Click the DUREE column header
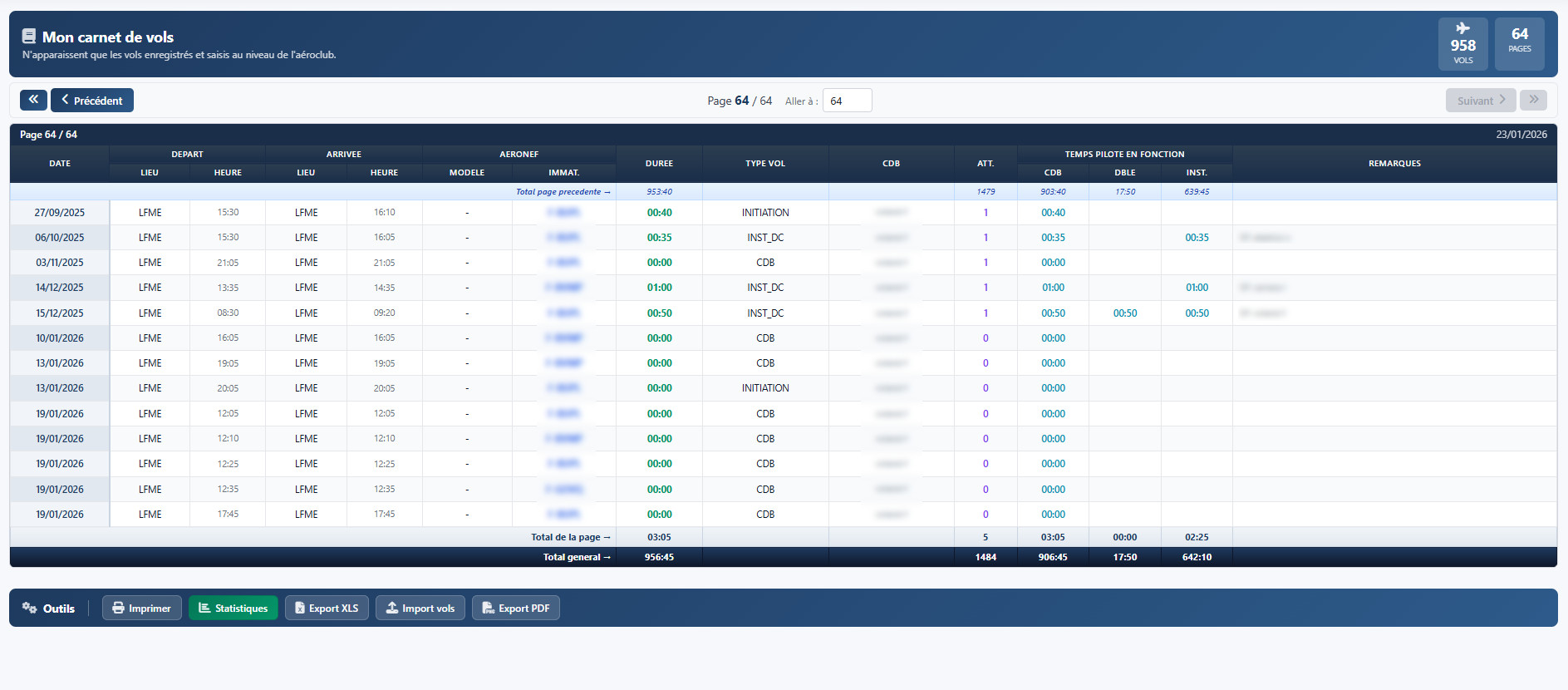Viewport: 1568px width, 690px height. (659, 164)
